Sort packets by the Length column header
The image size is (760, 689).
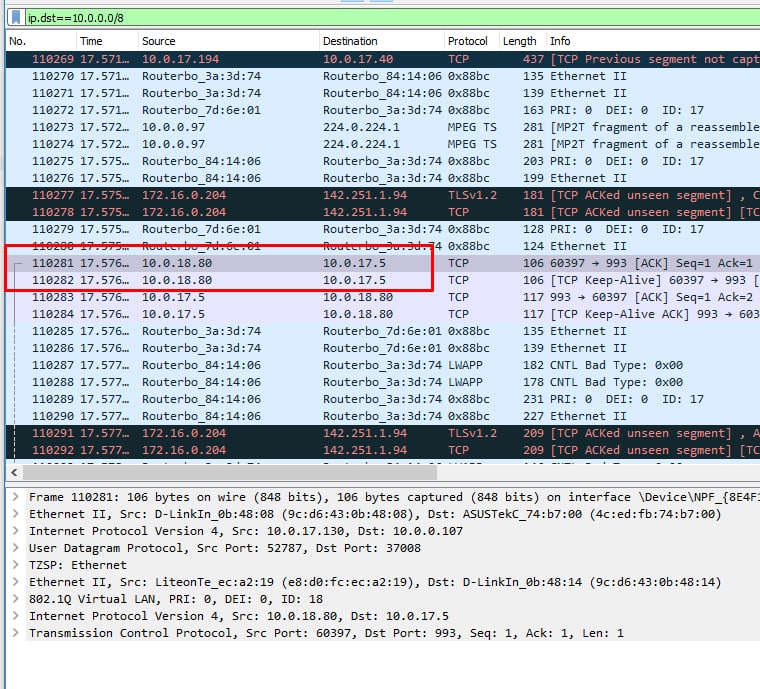[x=522, y=41]
